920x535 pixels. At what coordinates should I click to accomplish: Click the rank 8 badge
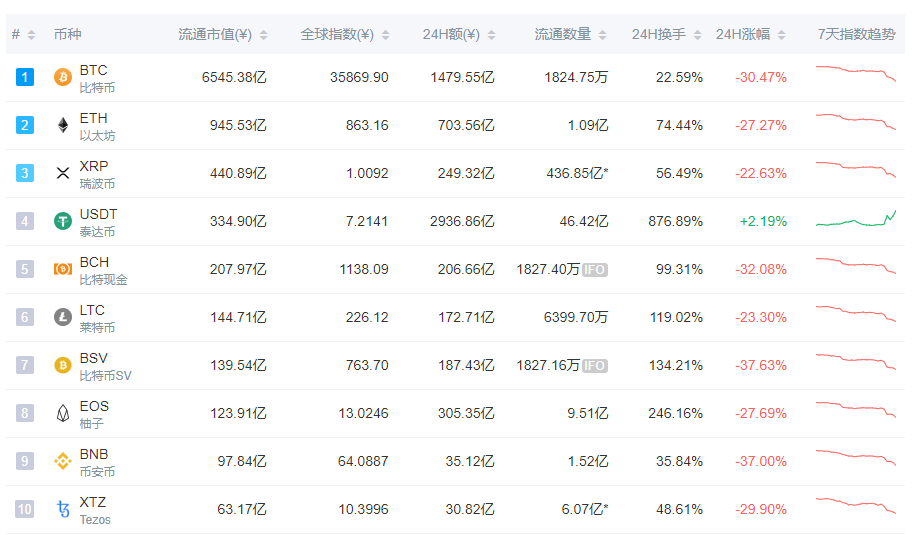(25, 414)
